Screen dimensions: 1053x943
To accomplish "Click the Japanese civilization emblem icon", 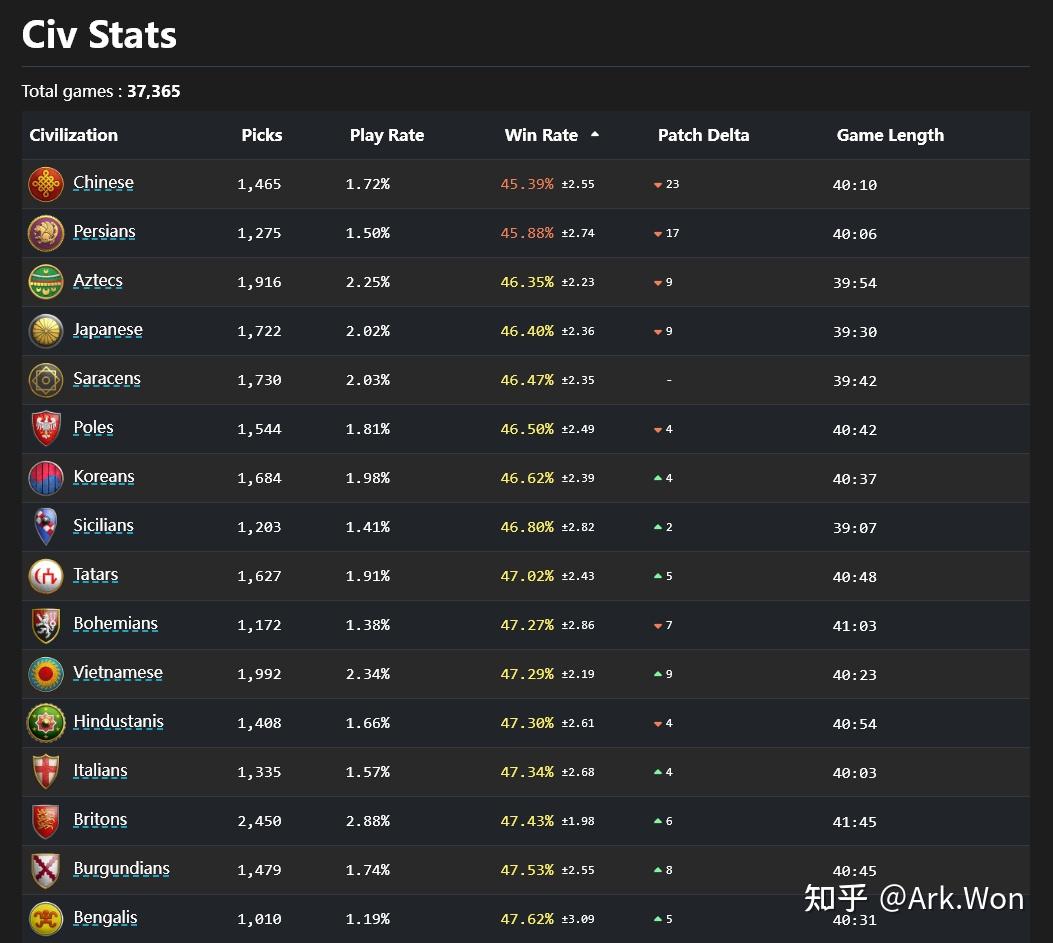I will point(46,331).
